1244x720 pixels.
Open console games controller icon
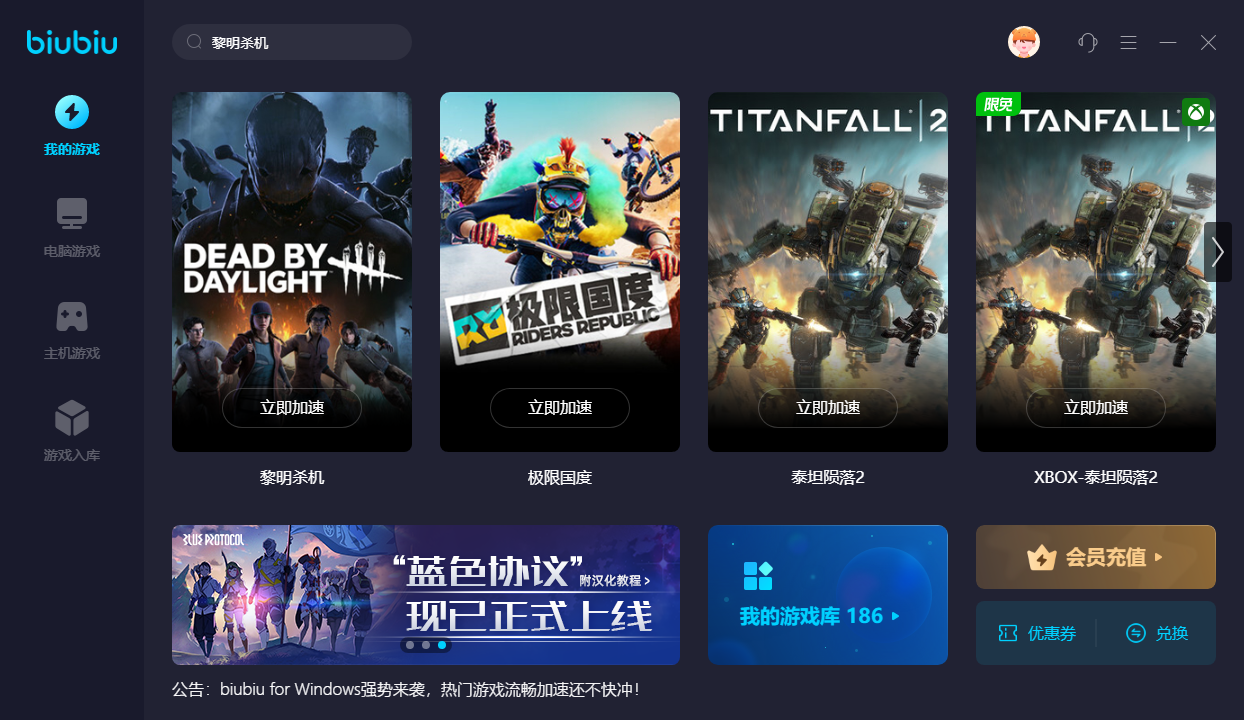point(71,316)
